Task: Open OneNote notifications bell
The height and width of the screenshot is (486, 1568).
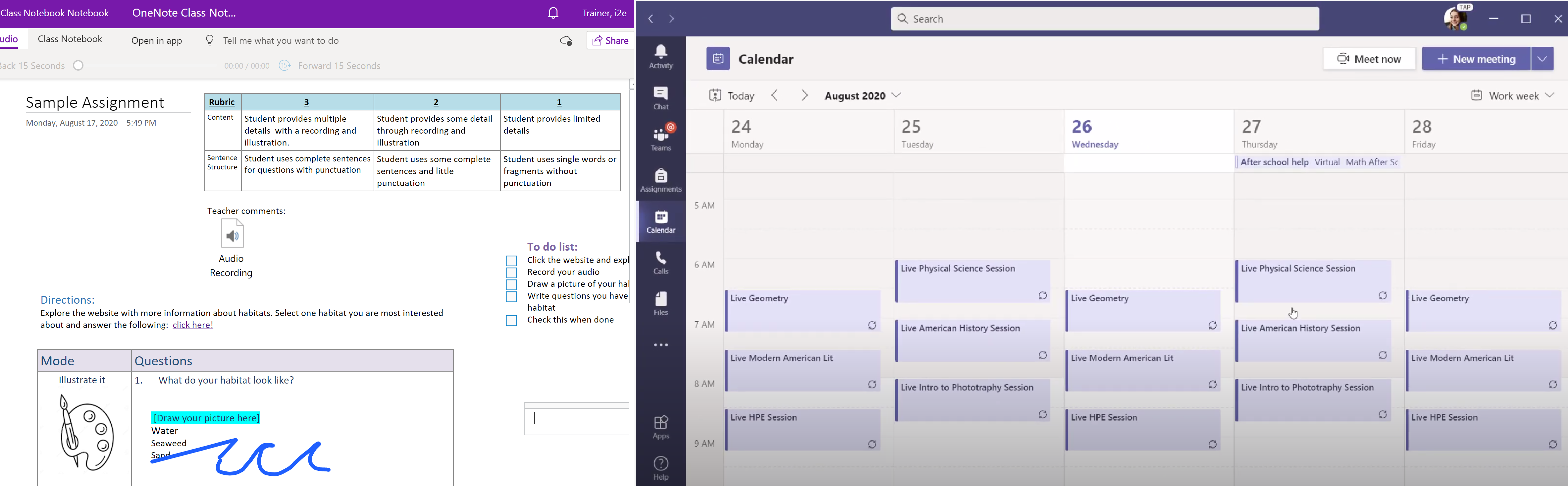Action: (x=553, y=13)
